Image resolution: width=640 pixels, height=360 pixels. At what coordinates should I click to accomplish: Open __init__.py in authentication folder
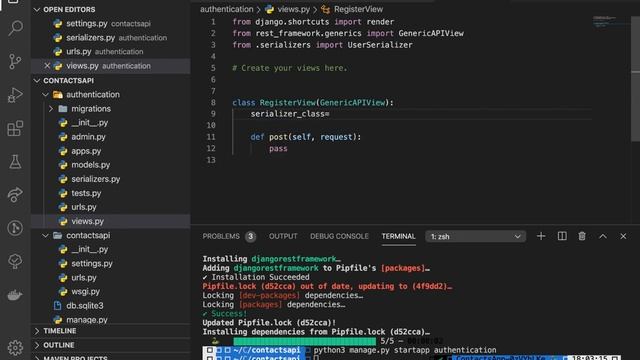[x=110, y=123]
